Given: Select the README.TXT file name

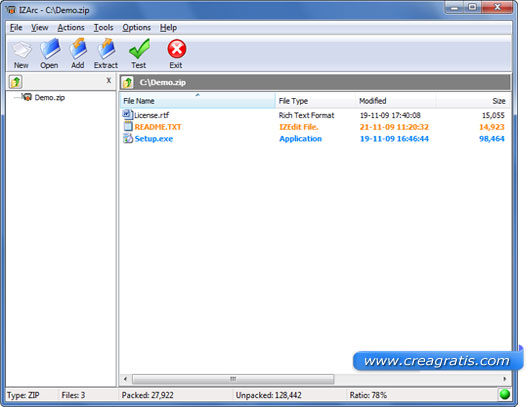Looking at the screenshot, I should point(158,127).
